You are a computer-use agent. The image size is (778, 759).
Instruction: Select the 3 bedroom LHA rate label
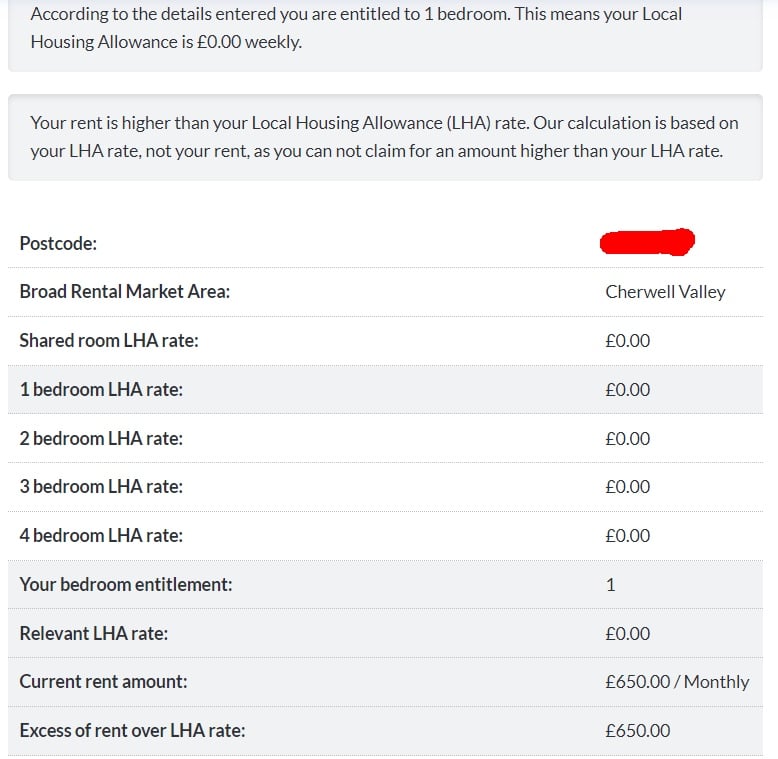pos(101,487)
